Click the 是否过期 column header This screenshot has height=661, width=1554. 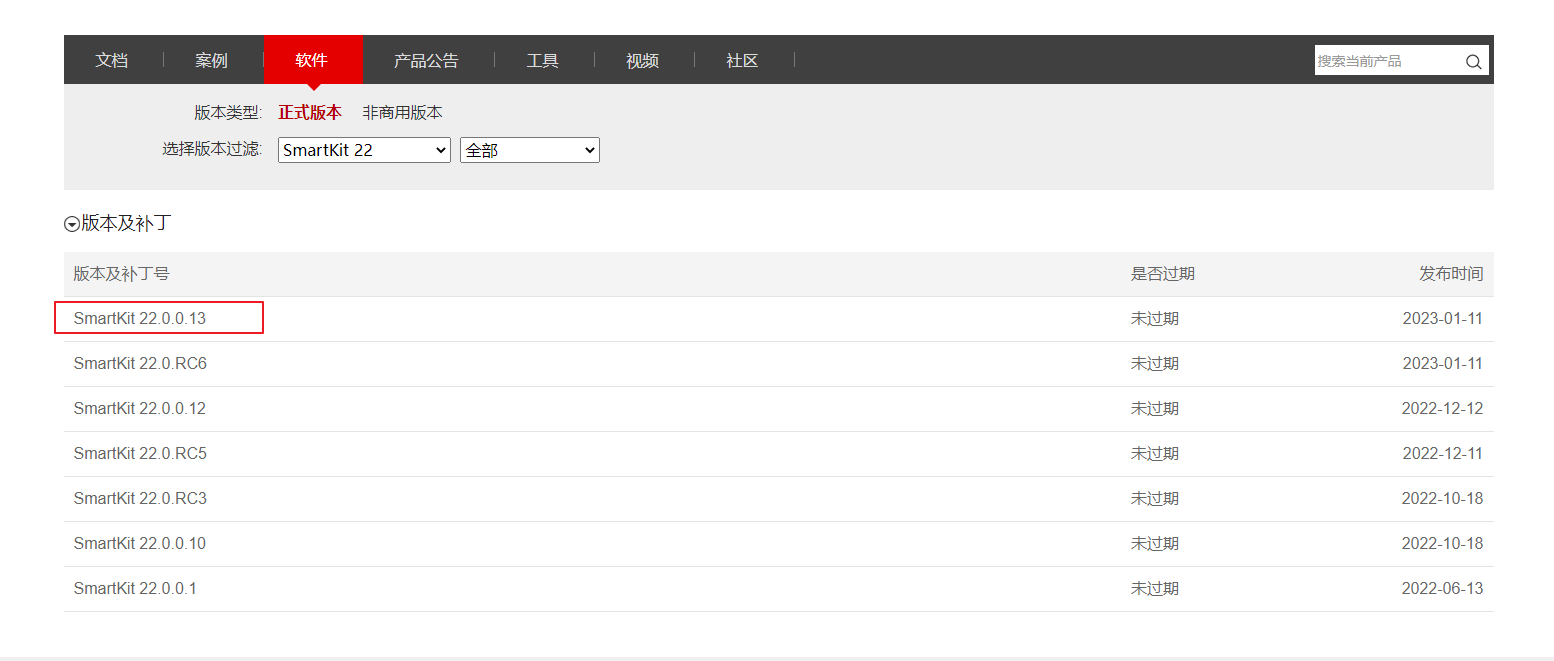tap(1163, 274)
